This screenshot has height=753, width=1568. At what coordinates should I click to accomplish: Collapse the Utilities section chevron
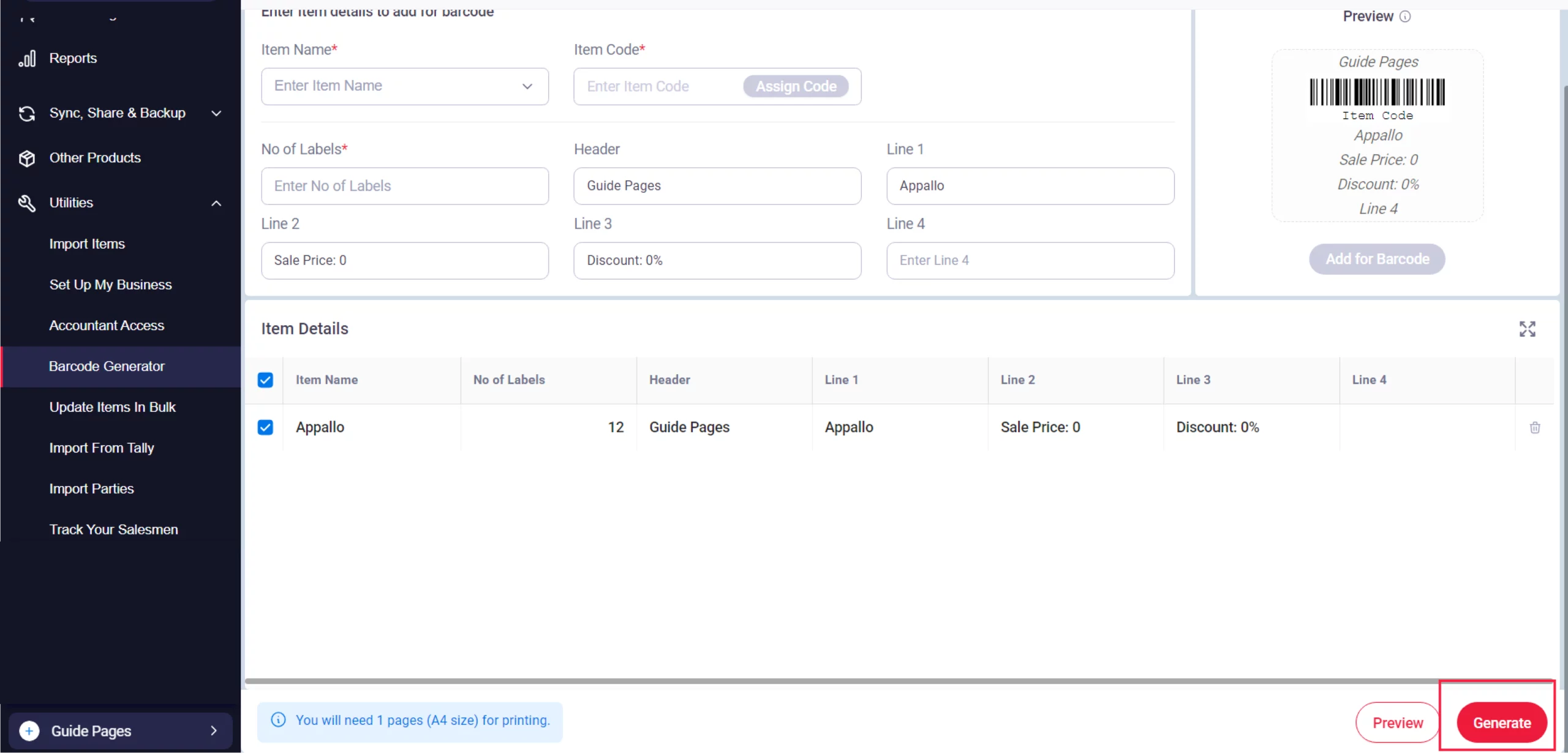[216, 203]
